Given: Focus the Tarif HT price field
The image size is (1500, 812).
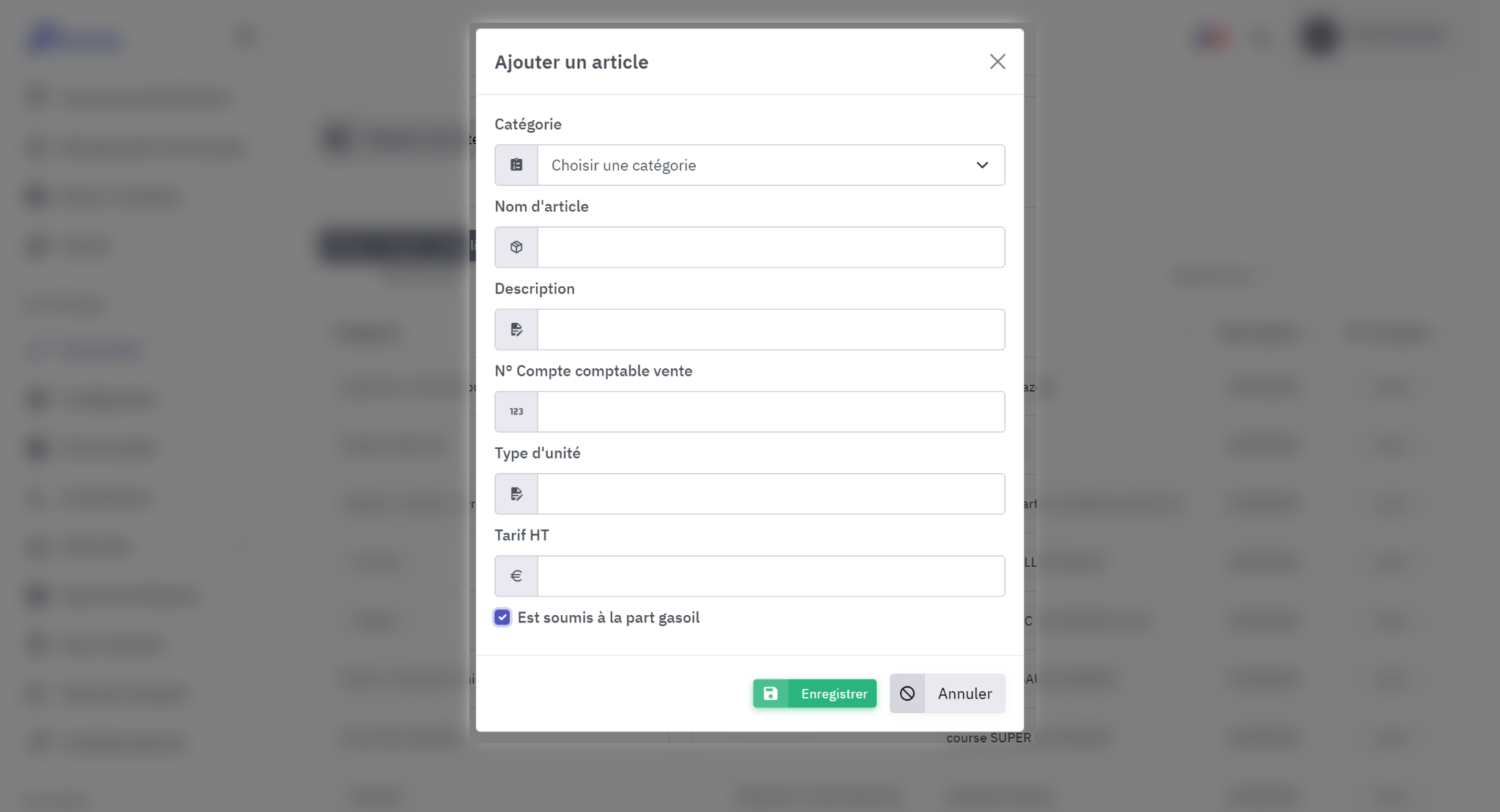Looking at the screenshot, I should point(771,576).
